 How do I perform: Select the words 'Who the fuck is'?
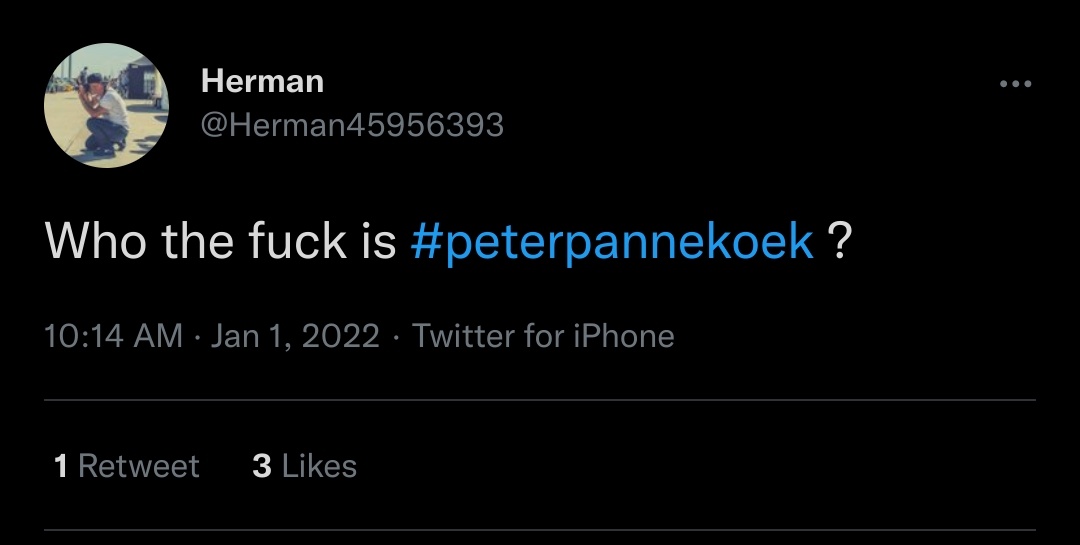point(220,241)
